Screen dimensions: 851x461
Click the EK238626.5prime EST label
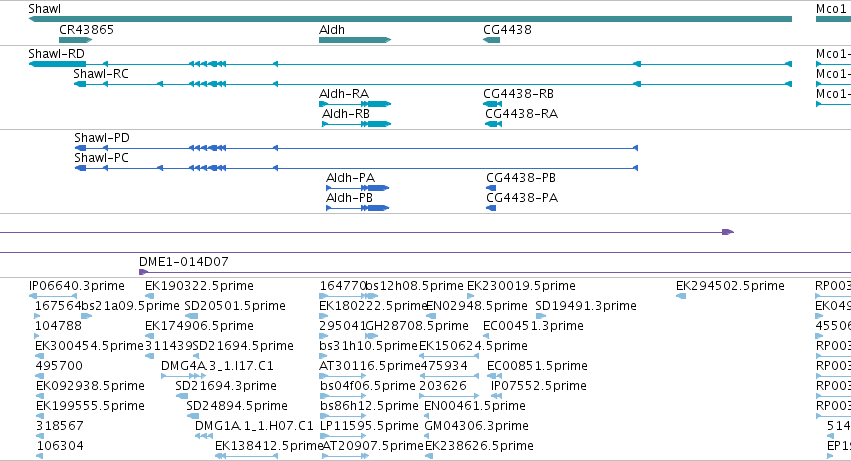click(479, 446)
